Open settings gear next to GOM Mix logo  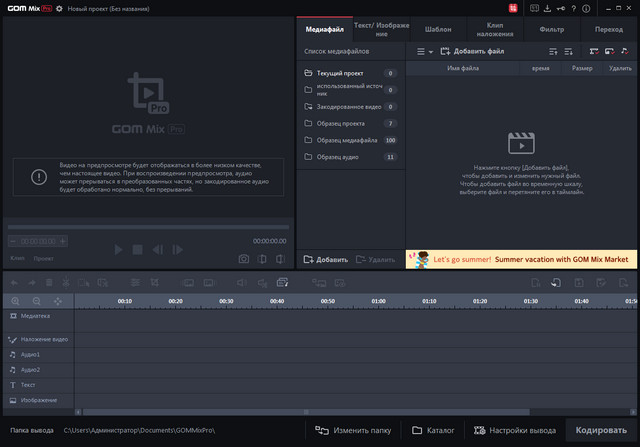[59, 7]
